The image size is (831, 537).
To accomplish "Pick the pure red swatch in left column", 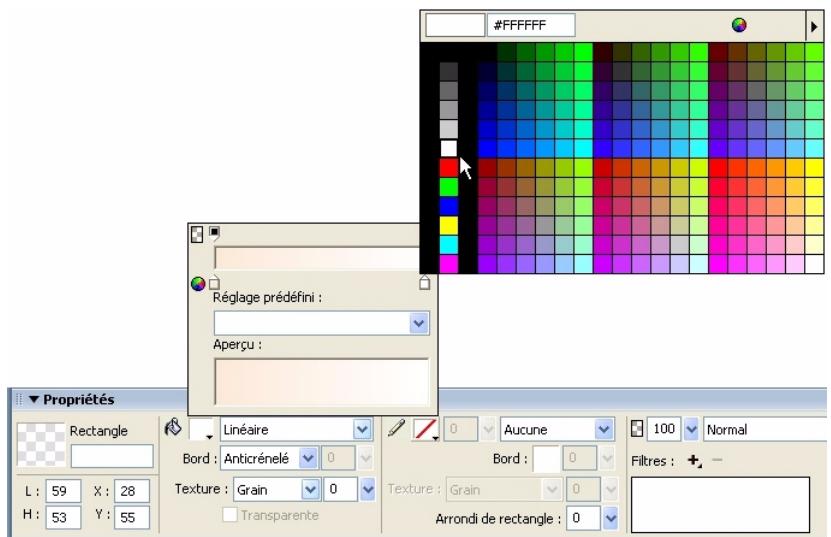I will [x=448, y=168].
